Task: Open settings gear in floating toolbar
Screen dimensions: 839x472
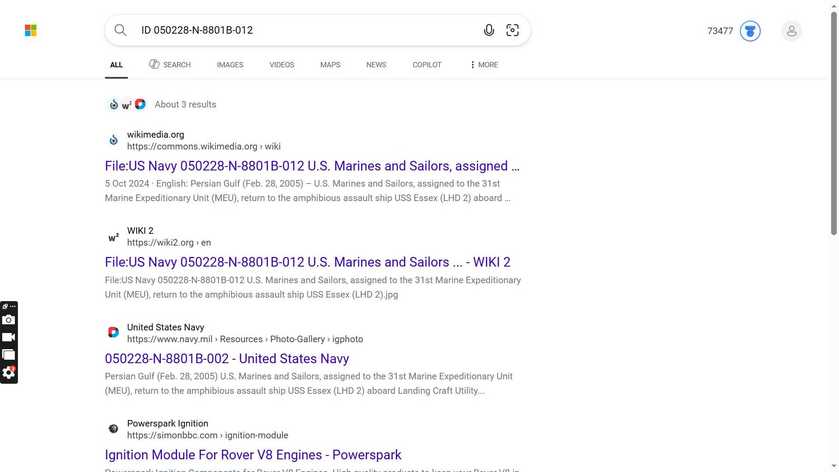Action: [9, 372]
